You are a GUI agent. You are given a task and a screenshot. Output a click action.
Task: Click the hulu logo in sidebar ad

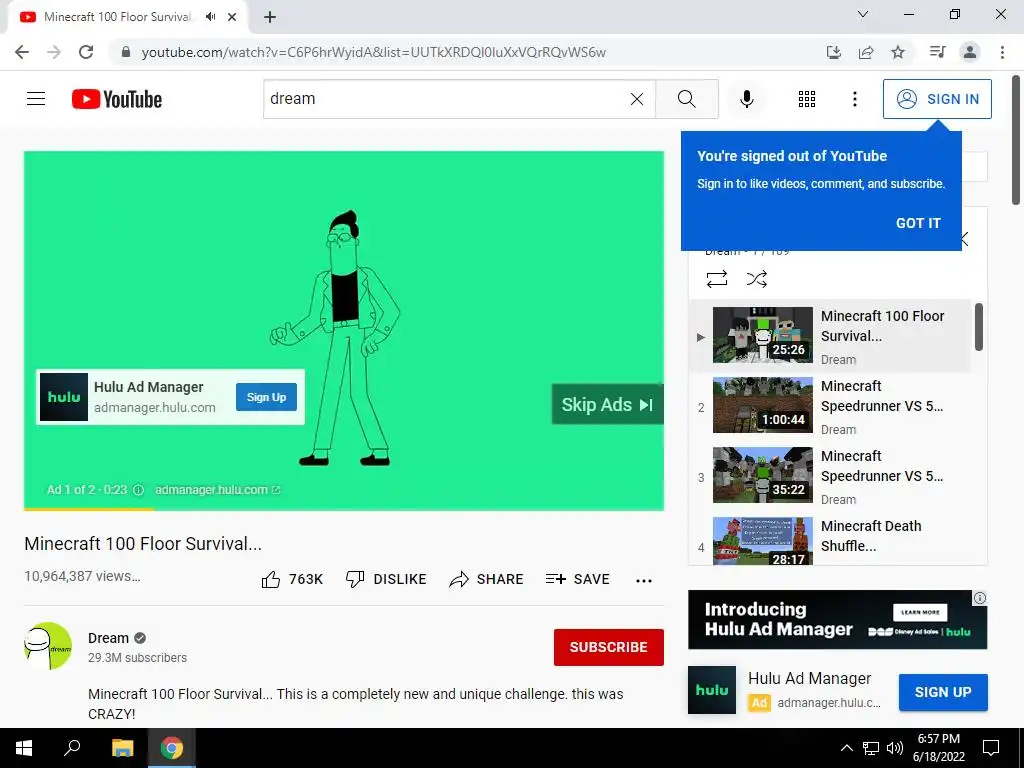pos(712,690)
